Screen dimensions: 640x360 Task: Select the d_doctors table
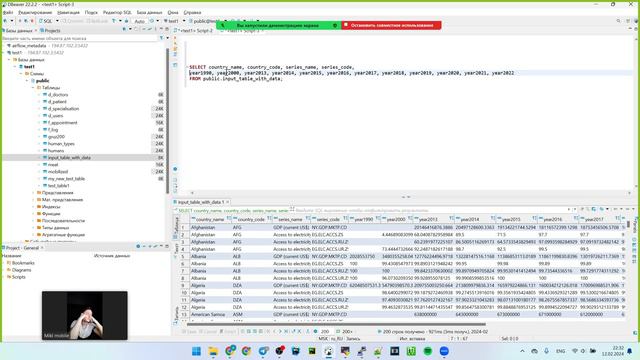(x=58, y=95)
